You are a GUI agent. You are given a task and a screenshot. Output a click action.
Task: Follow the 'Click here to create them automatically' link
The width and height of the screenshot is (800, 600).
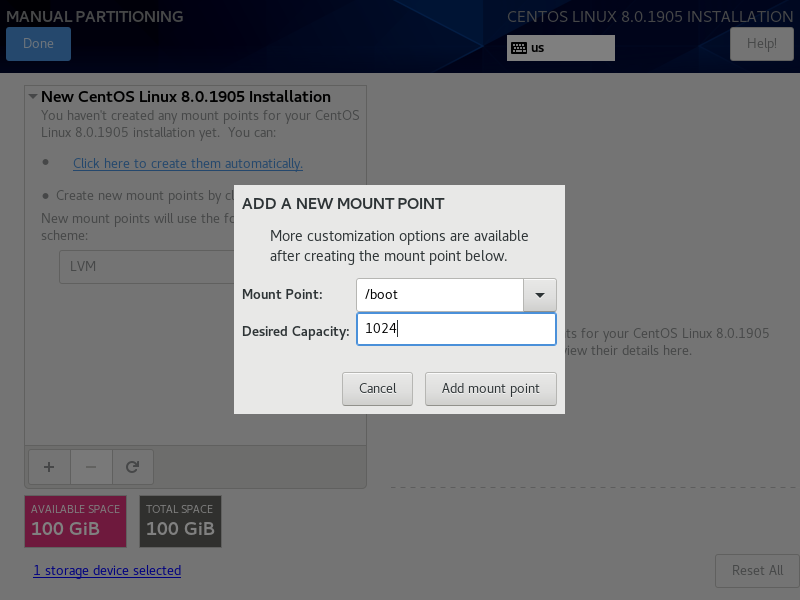pos(188,163)
